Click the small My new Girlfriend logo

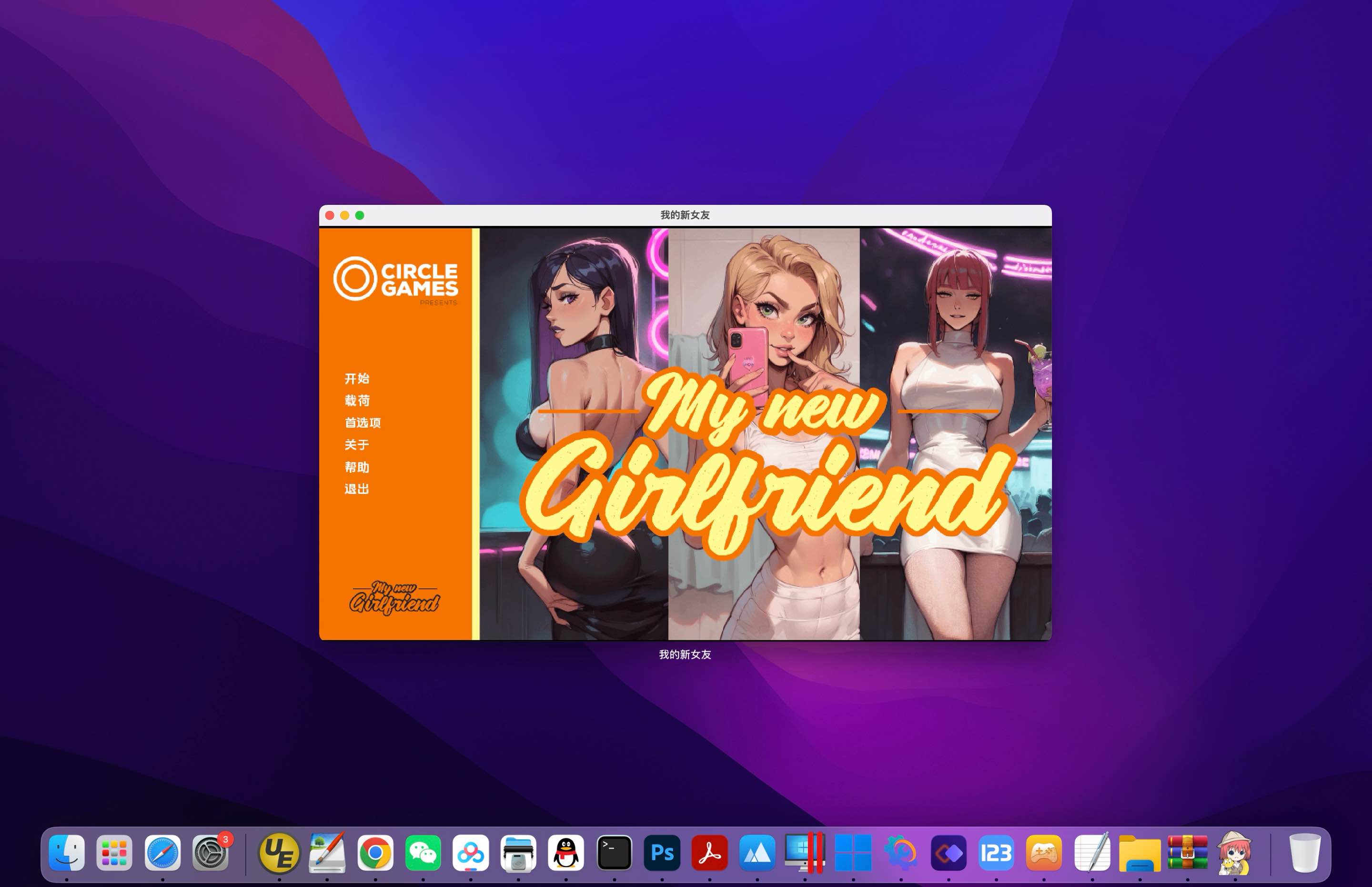point(394,597)
